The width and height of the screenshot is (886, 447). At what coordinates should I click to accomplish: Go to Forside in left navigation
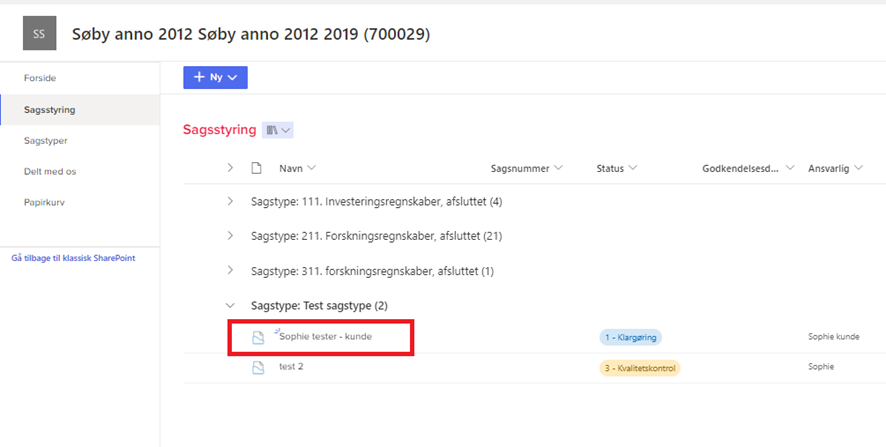[x=40, y=78]
